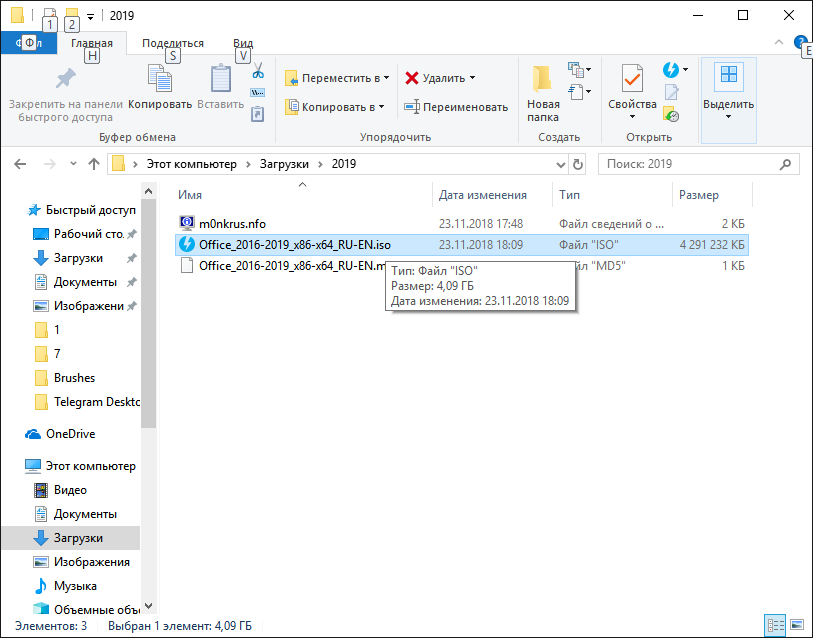Click the refresh icon beside address bar
Image resolution: width=813 pixels, height=638 pixels.
577,164
